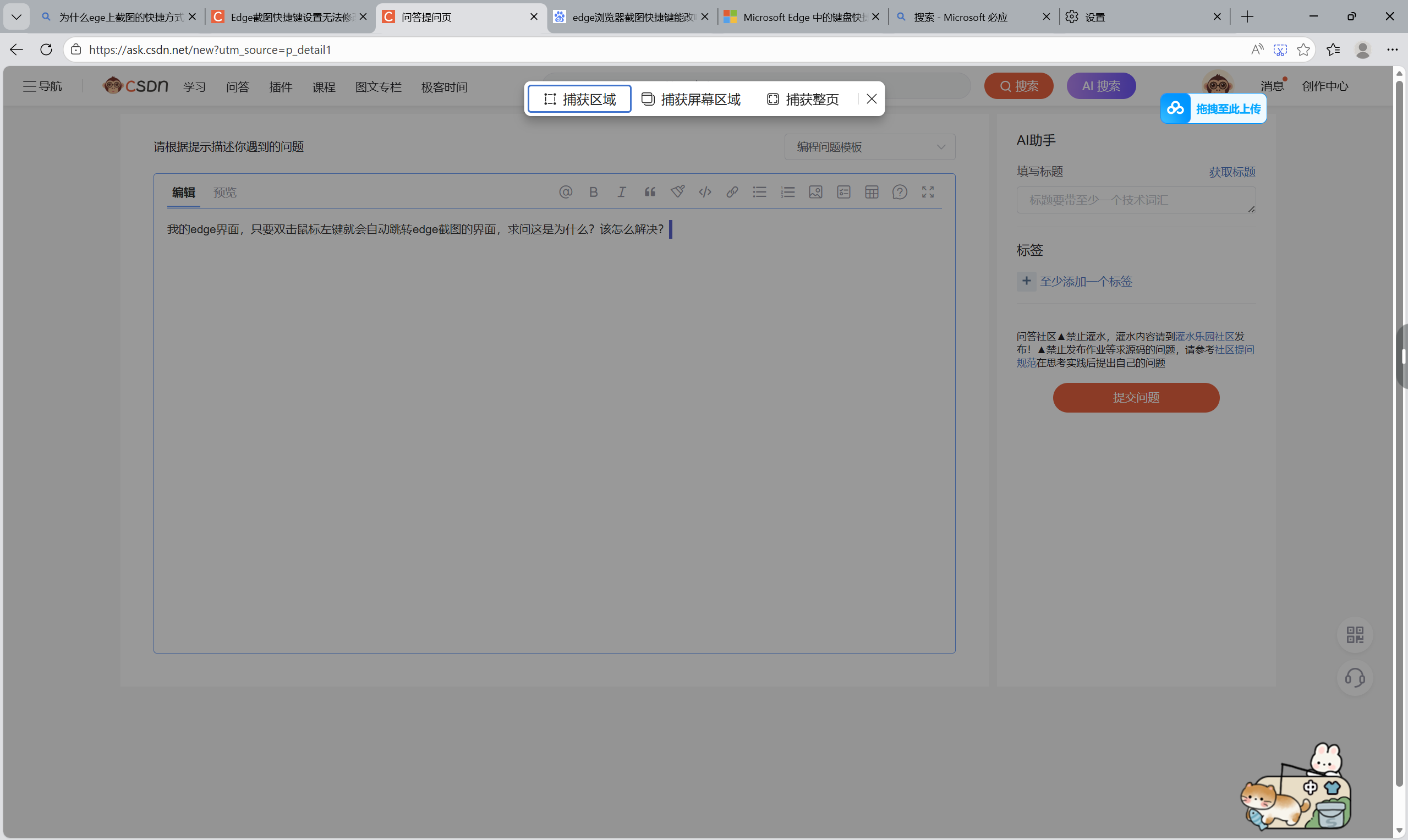This screenshot has width=1408, height=840.
Task: Select the 捕获屏幕区域 capture option
Action: click(x=691, y=99)
